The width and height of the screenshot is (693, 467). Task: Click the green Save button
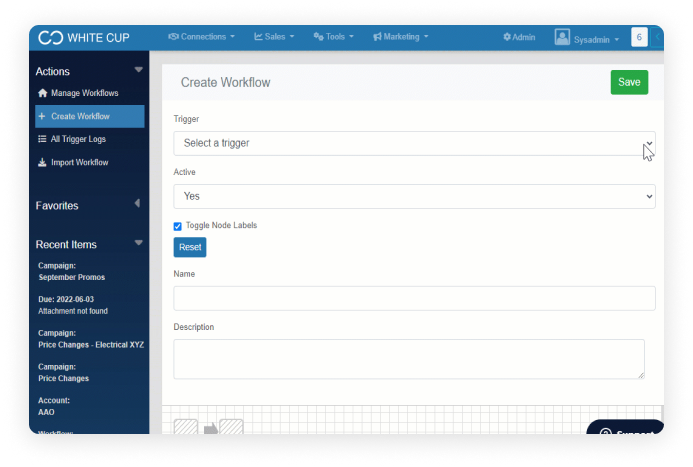click(629, 82)
